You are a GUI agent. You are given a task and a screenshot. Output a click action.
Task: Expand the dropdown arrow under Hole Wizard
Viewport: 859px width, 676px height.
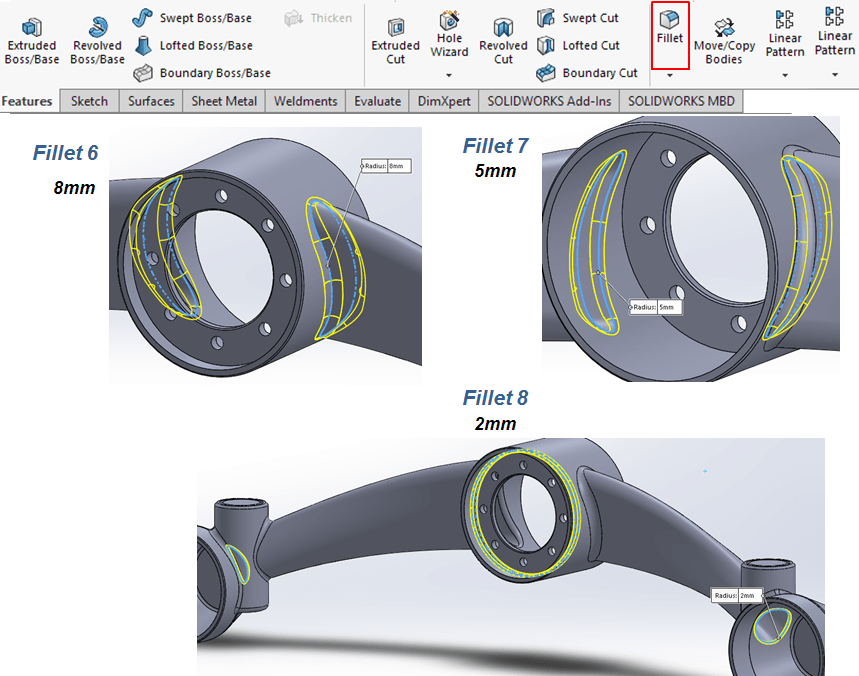[x=449, y=75]
